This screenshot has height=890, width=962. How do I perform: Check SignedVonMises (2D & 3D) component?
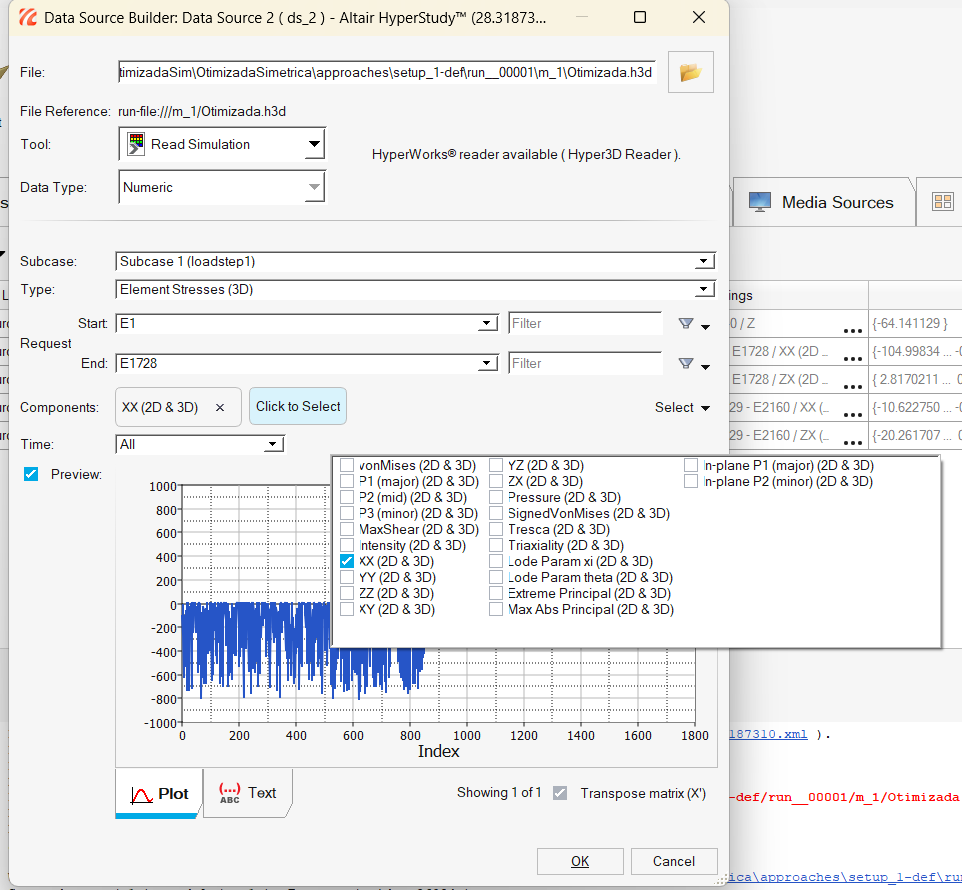[x=496, y=513]
